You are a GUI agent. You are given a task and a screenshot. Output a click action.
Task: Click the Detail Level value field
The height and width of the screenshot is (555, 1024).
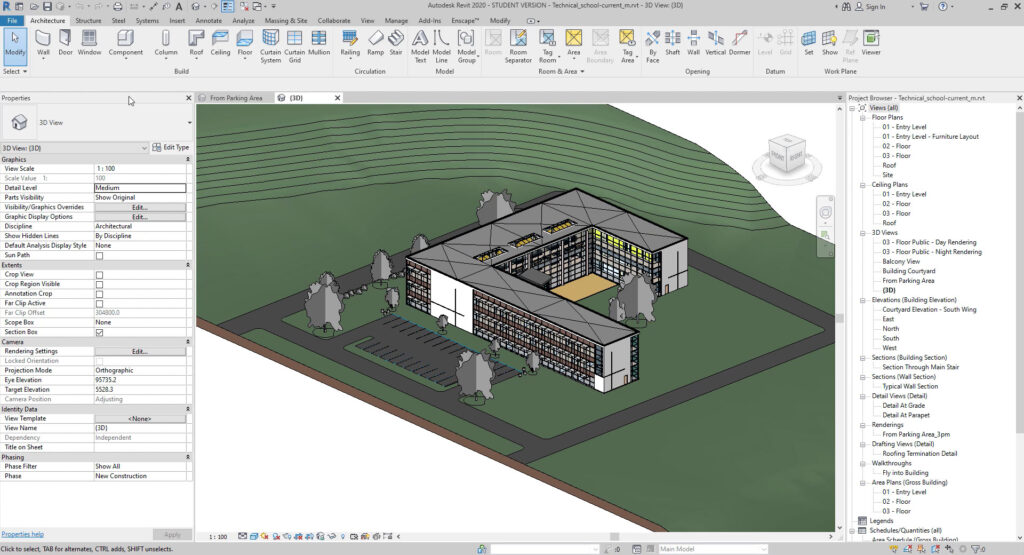click(x=140, y=188)
